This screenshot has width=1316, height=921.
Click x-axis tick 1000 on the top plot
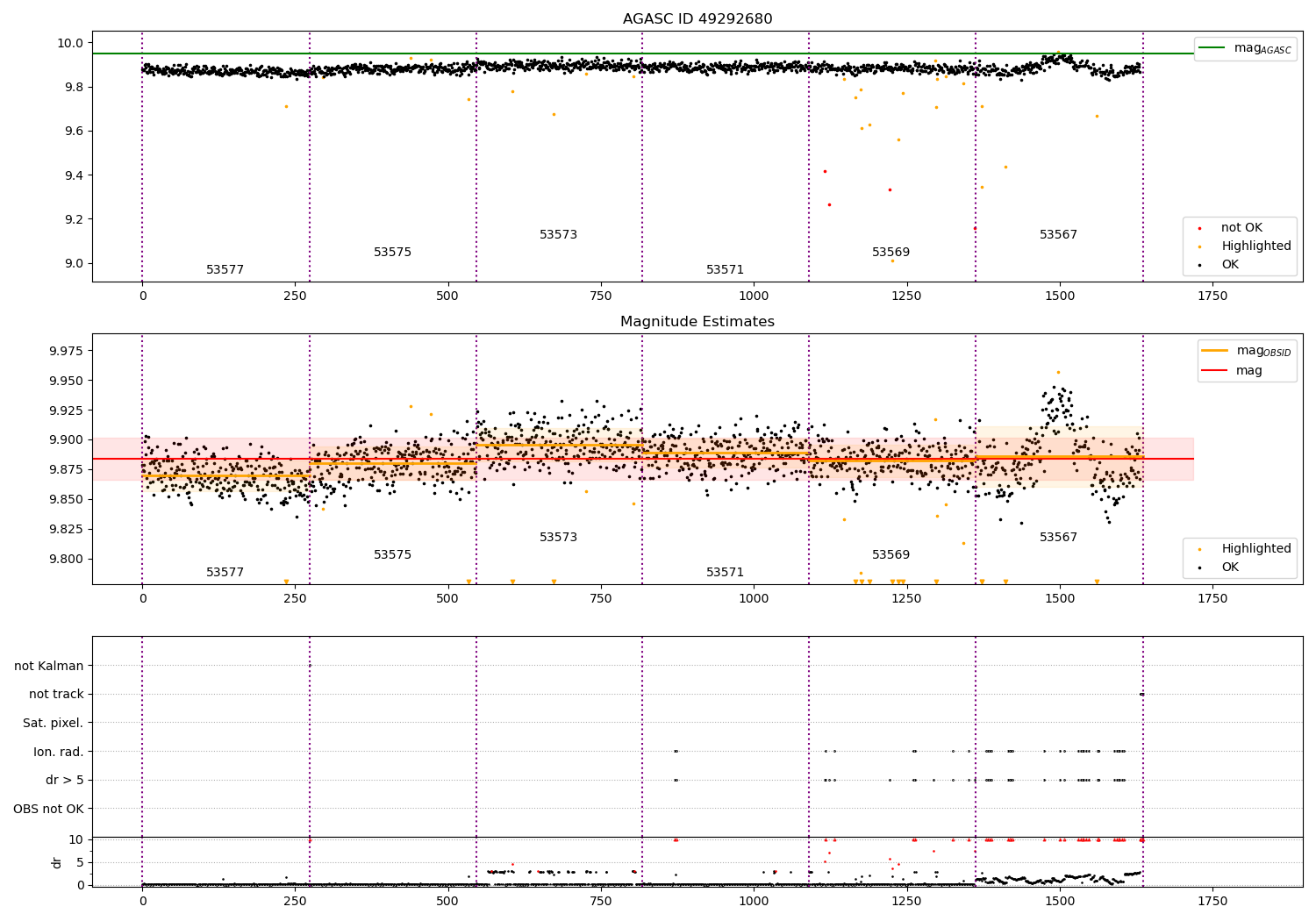click(754, 296)
